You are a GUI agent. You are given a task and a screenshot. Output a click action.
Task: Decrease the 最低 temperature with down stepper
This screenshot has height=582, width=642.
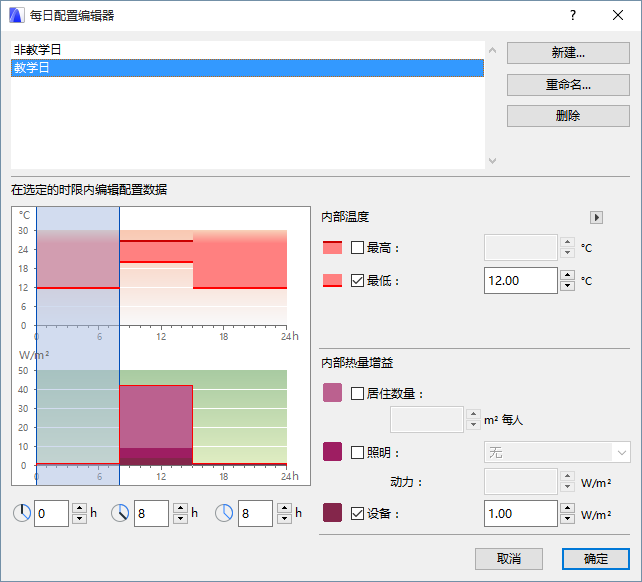[567, 286]
